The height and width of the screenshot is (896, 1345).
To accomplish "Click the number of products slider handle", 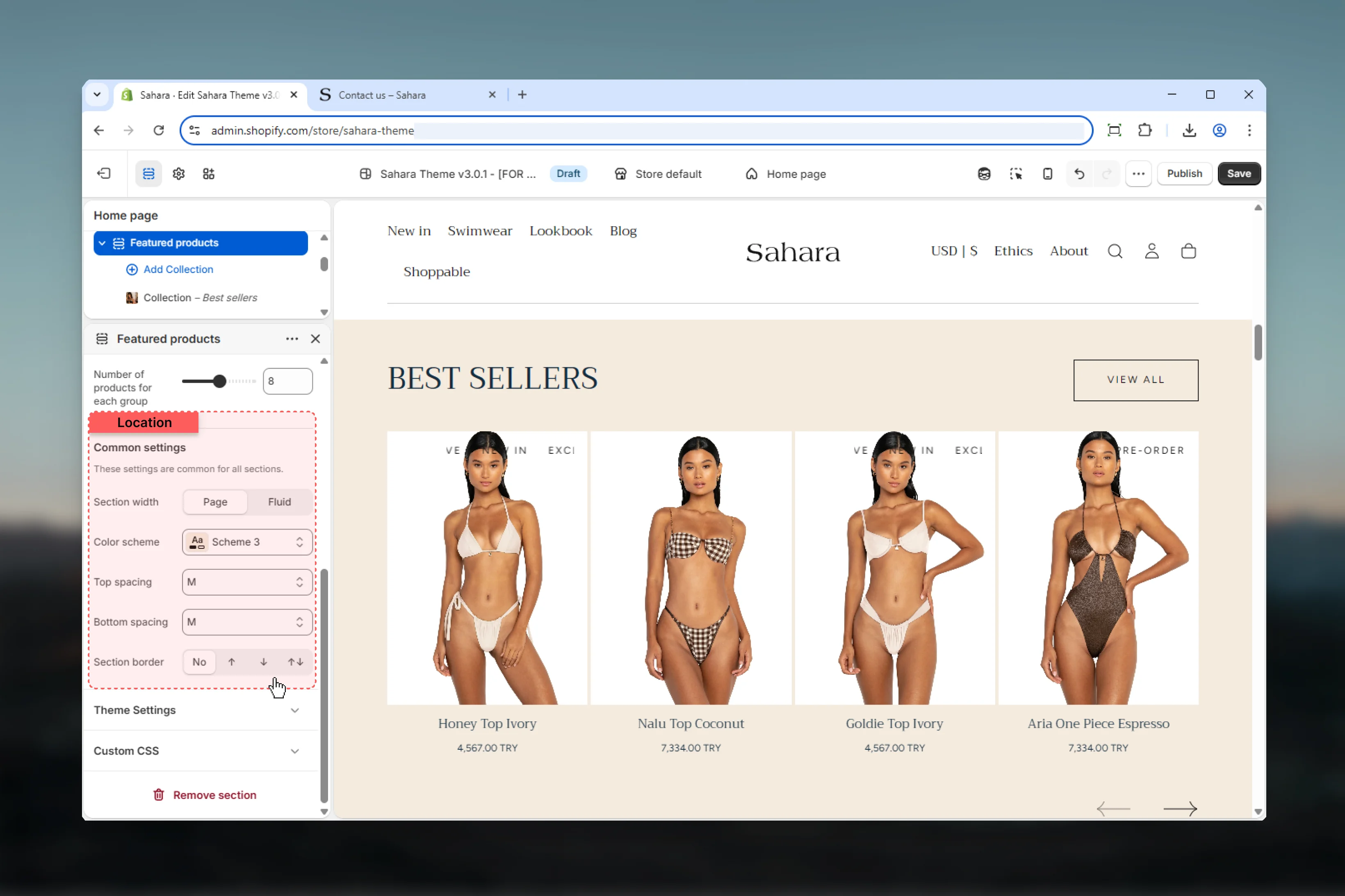I will (219, 381).
